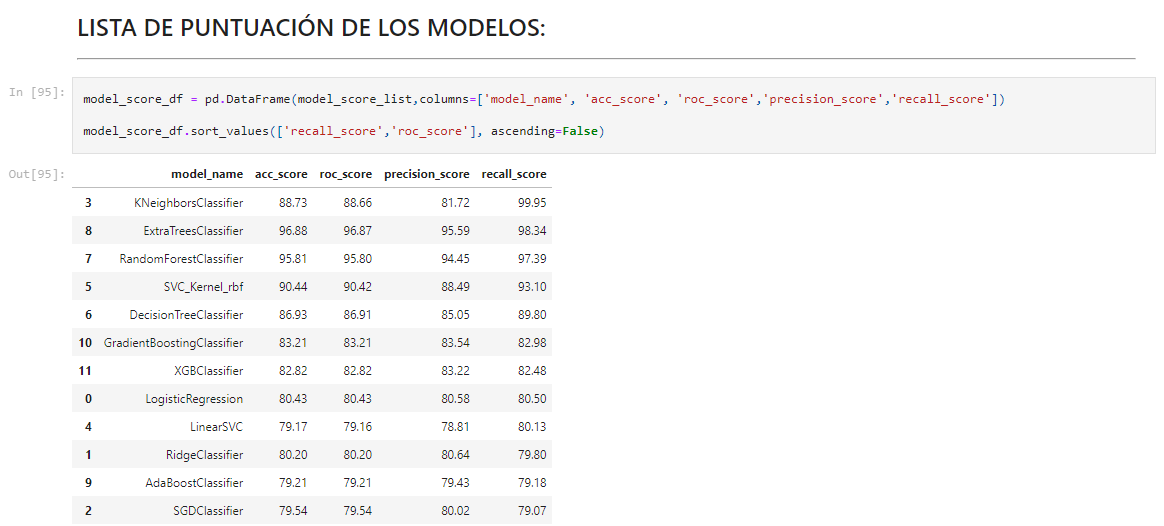The height and width of the screenshot is (526, 1164).
Task: Click precision value 81.72 for KNeighborsClassifier
Action: [456, 203]
